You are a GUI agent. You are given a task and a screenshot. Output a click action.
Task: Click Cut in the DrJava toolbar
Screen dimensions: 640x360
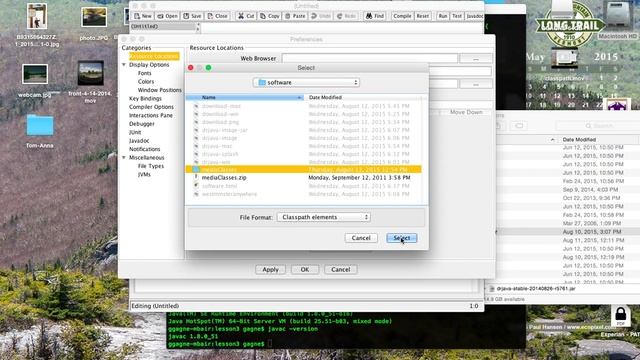(x=246, y=16)
